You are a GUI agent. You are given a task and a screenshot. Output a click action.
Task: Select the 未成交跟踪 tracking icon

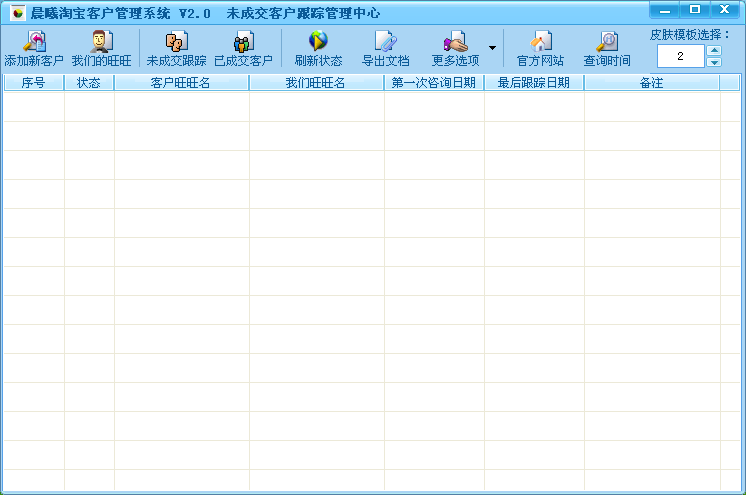coord(177,41)
